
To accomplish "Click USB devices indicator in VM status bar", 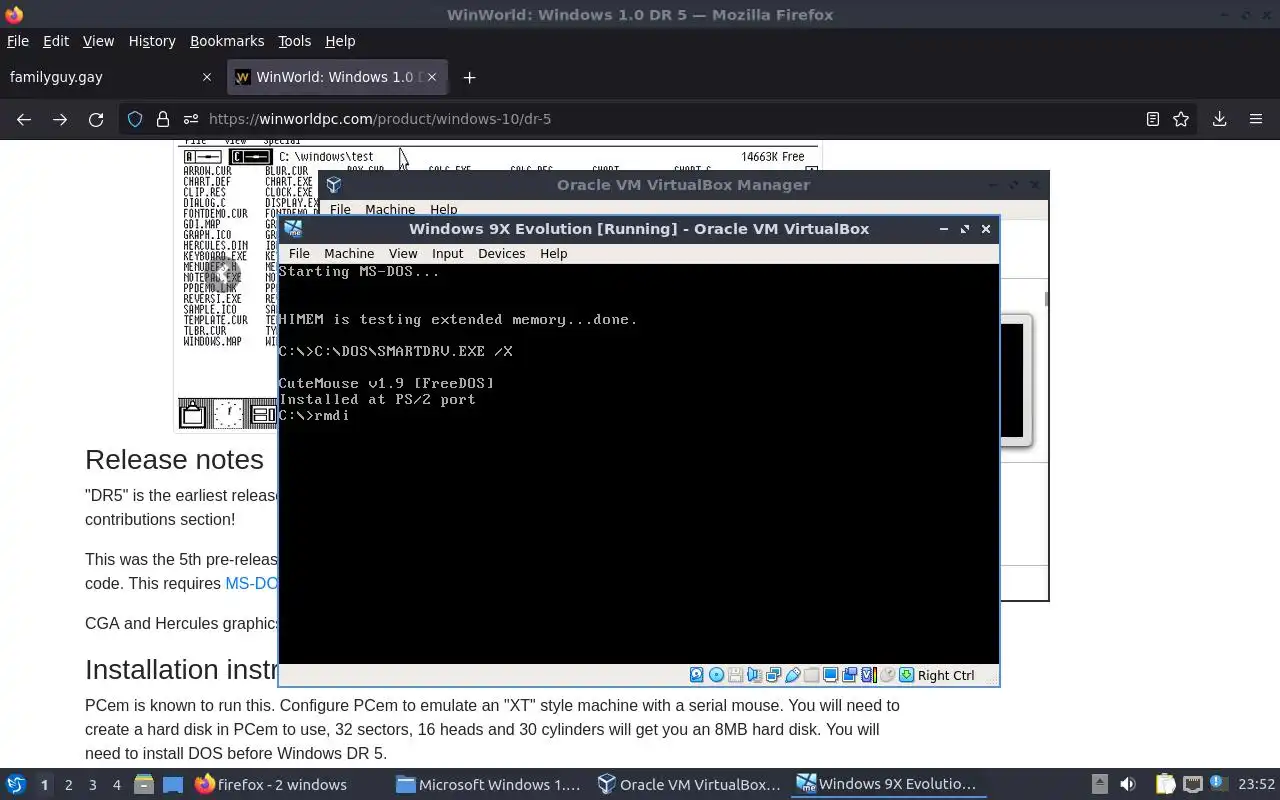I will point(792,675).
